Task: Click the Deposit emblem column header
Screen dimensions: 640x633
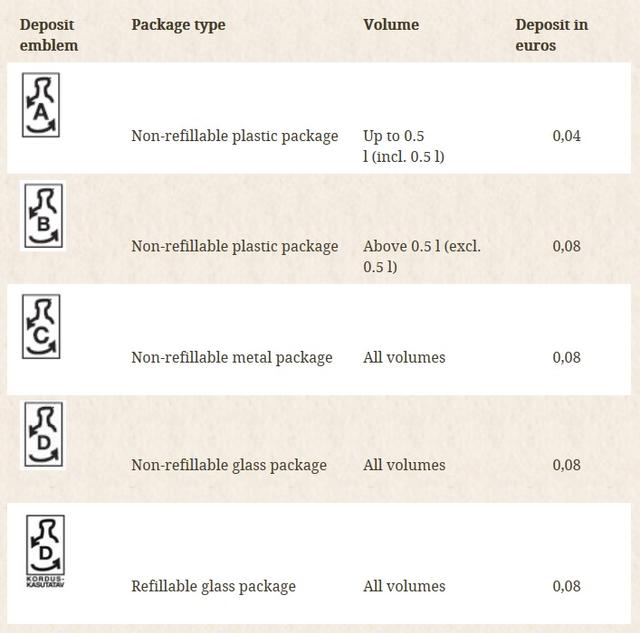Action: point(48,34)
